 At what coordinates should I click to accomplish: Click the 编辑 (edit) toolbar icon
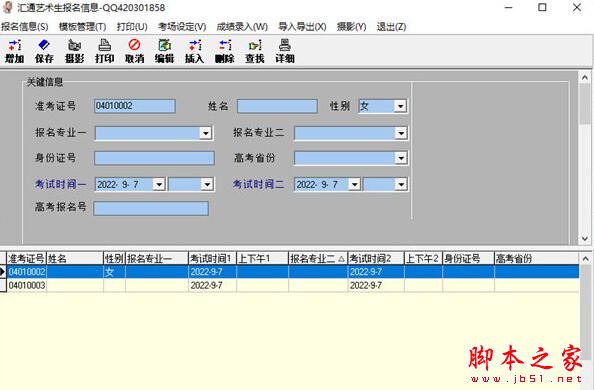[x=164, y=51]
